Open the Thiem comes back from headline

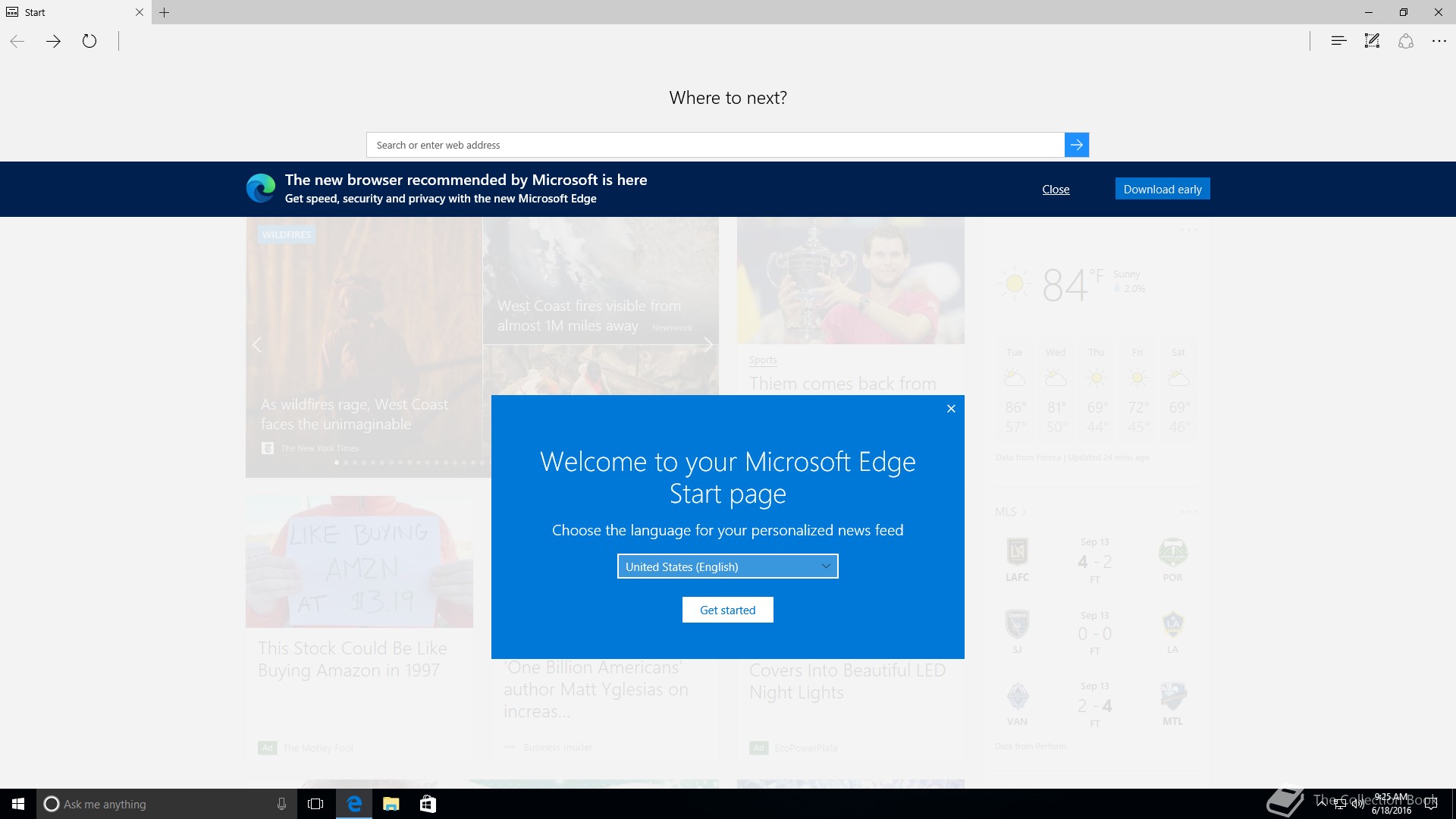click(843, 384)
